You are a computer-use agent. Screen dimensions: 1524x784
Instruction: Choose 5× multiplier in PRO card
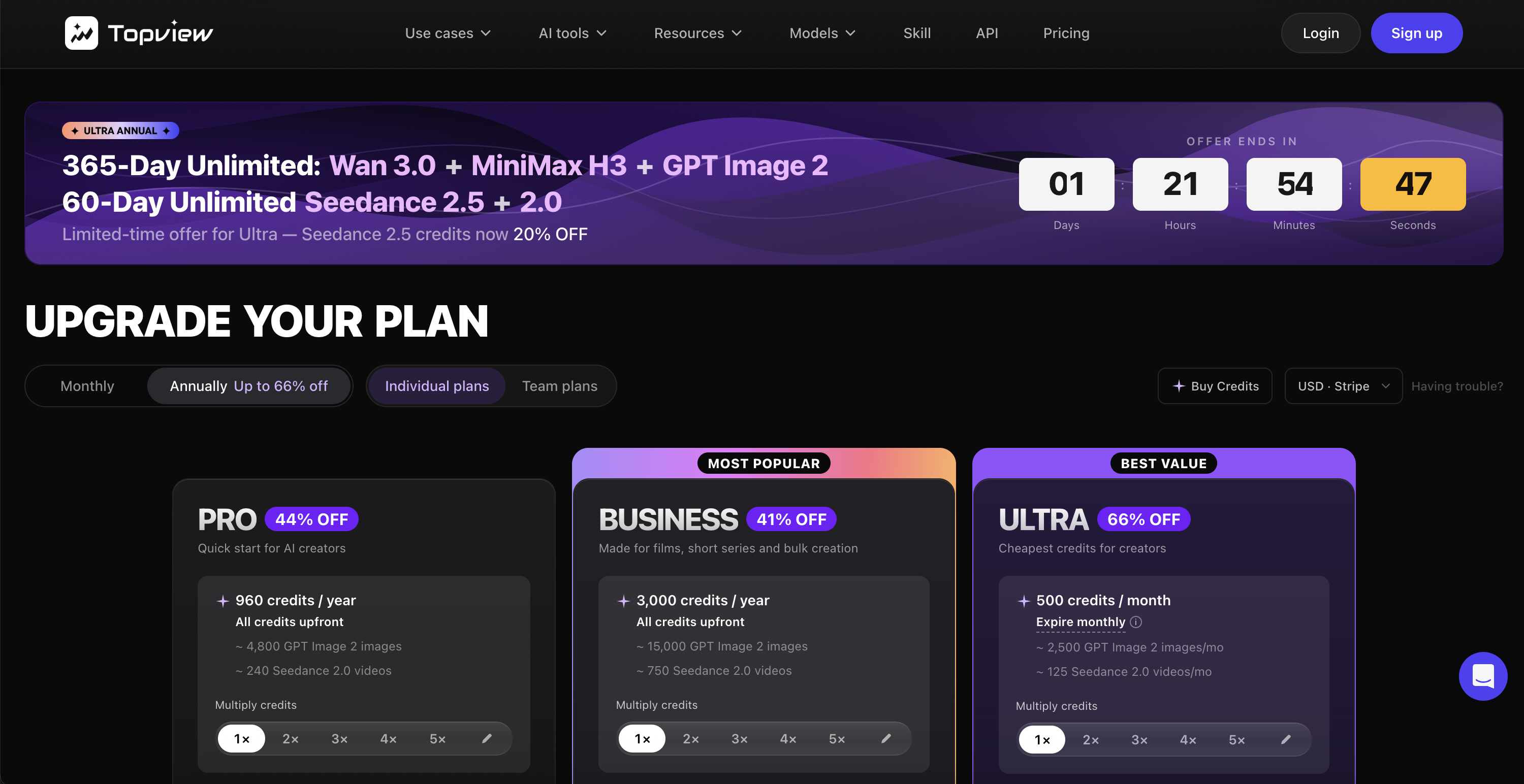[x=437, y=738]
